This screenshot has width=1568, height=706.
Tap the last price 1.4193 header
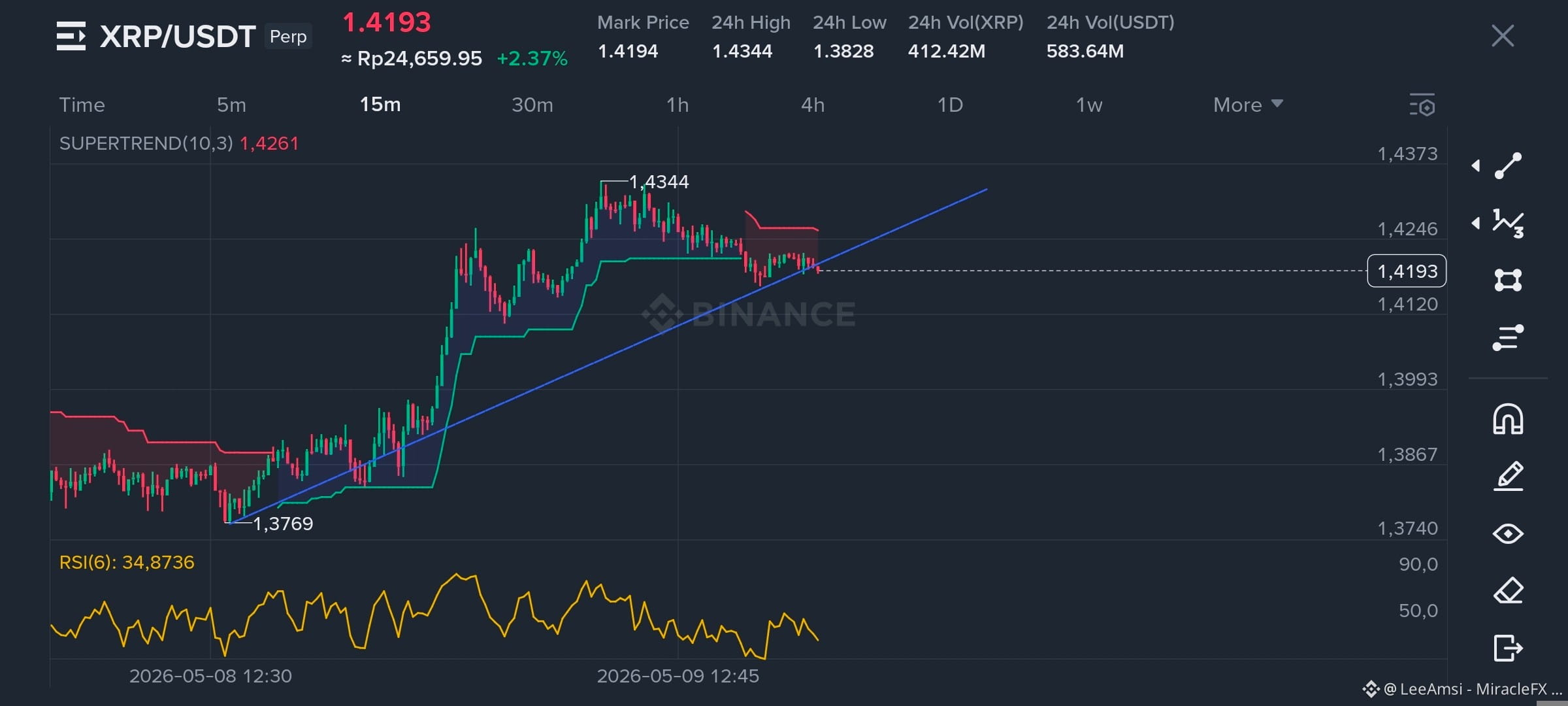387,23
